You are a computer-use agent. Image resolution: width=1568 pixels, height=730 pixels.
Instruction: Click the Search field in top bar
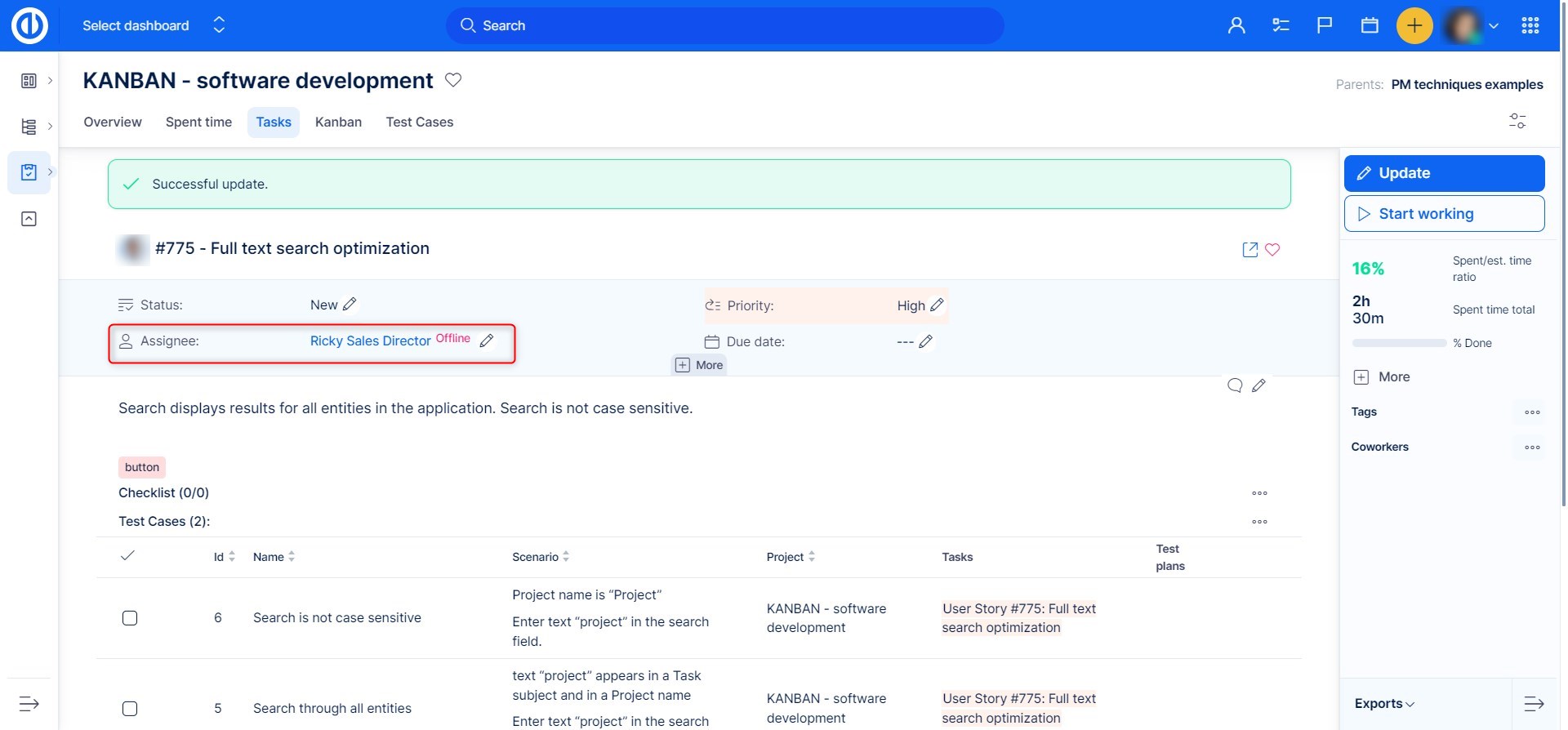[725, 26]
